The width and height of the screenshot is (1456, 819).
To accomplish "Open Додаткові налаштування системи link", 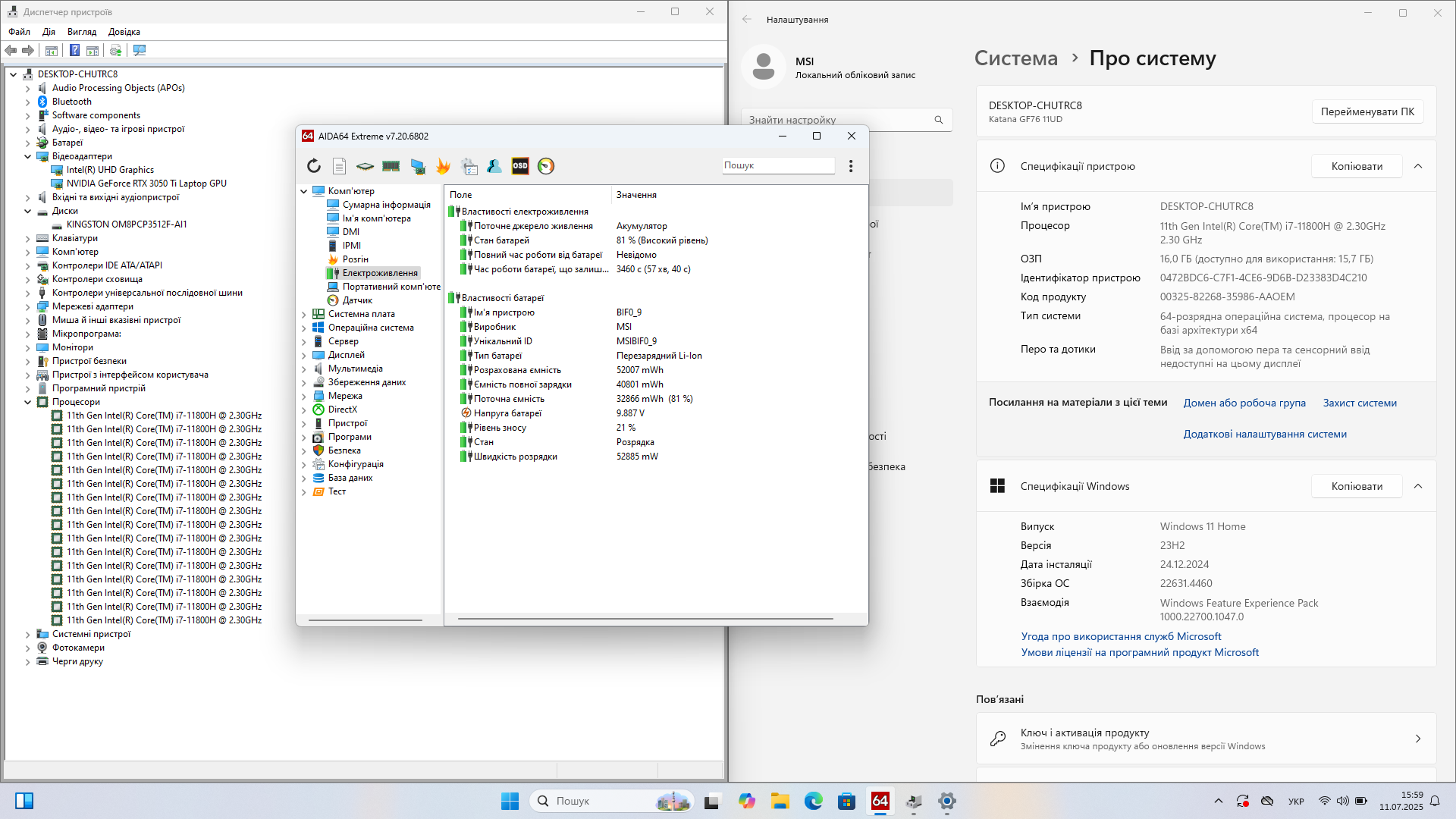I will pyautogui.click(x=1265, y=434).
